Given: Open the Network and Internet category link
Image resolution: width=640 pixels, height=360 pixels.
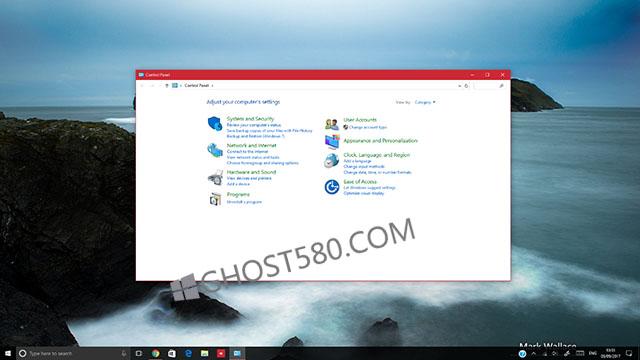Looking at the screenshot, I should tap(251, 145).
